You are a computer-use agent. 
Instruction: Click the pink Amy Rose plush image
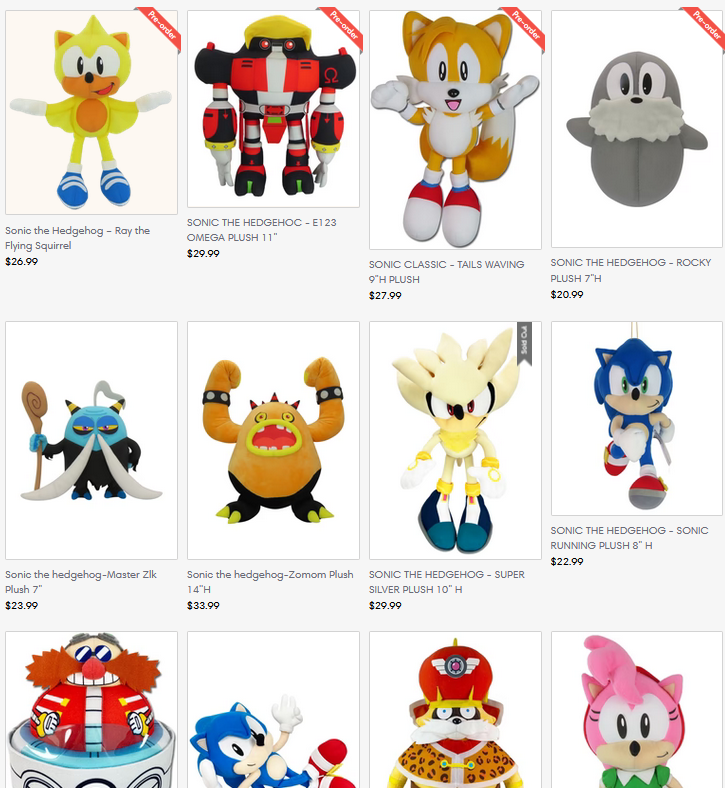click(637, 710)
